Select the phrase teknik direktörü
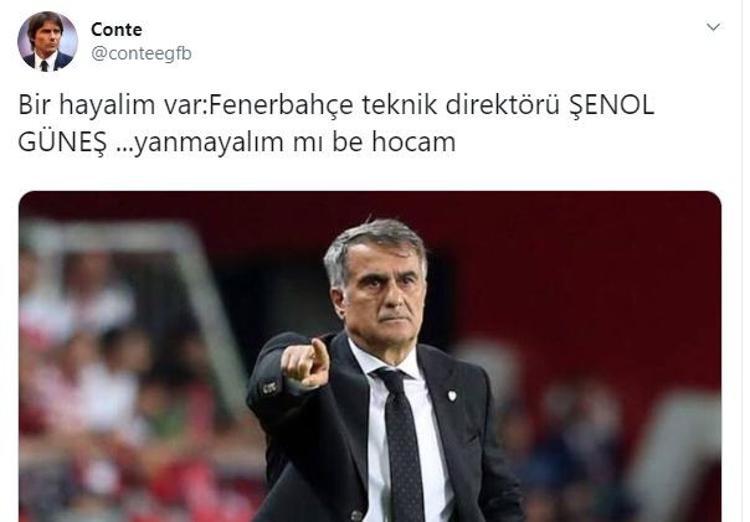This screenshot has height=522, width=750. pyautogui.click(x=460, y=105)
